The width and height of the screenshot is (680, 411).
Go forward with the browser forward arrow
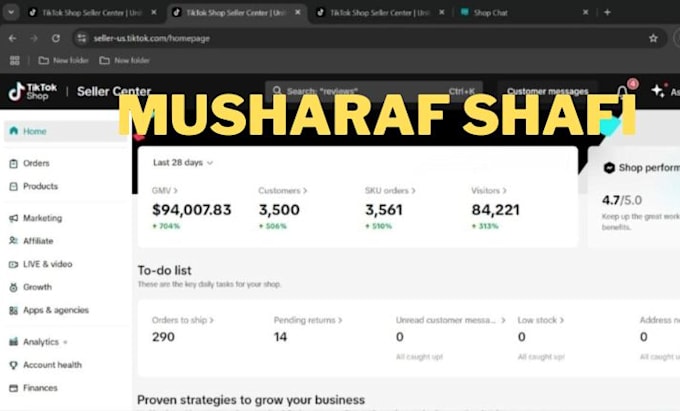34,38
